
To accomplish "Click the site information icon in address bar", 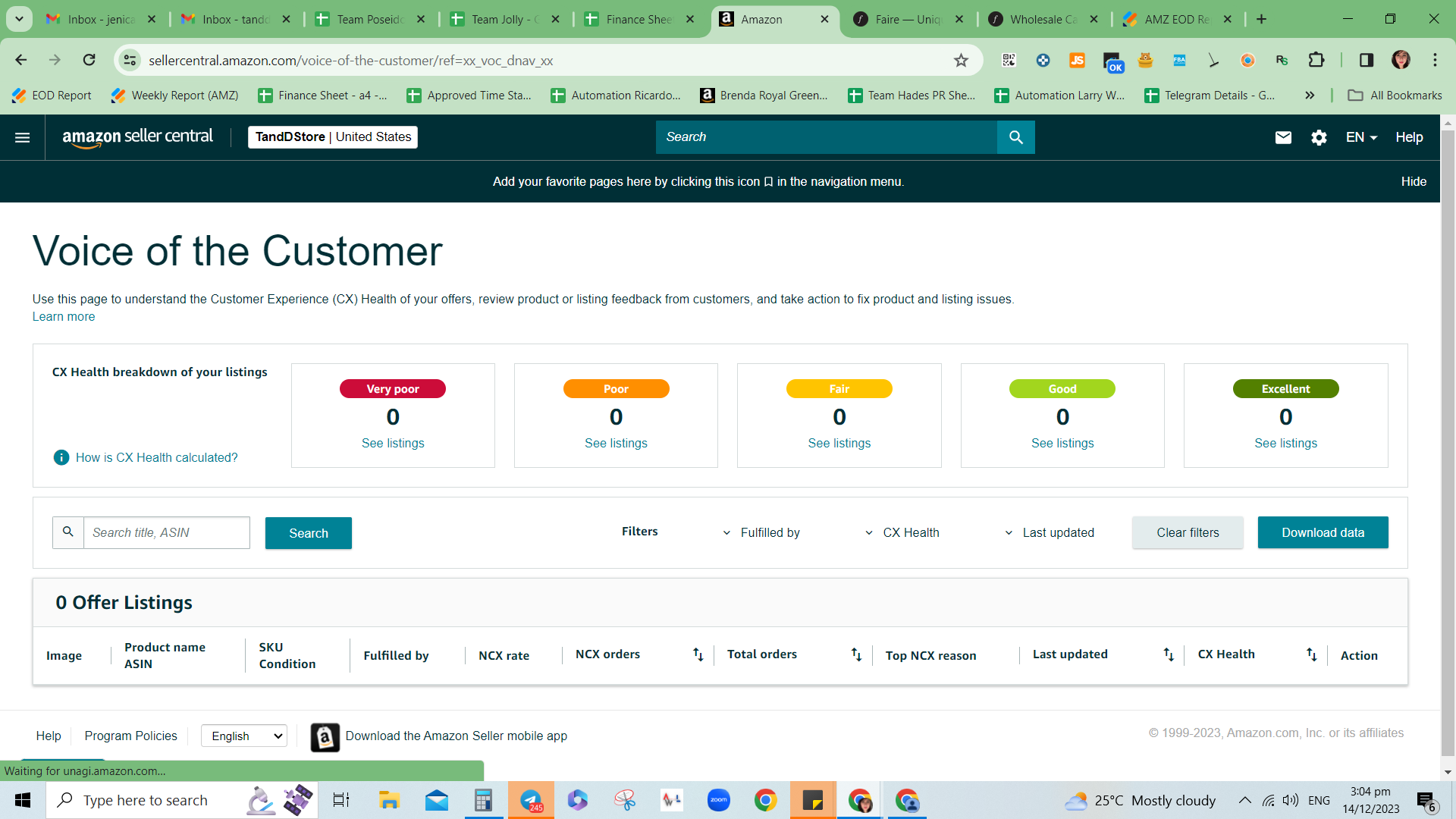I will (130, 60).
